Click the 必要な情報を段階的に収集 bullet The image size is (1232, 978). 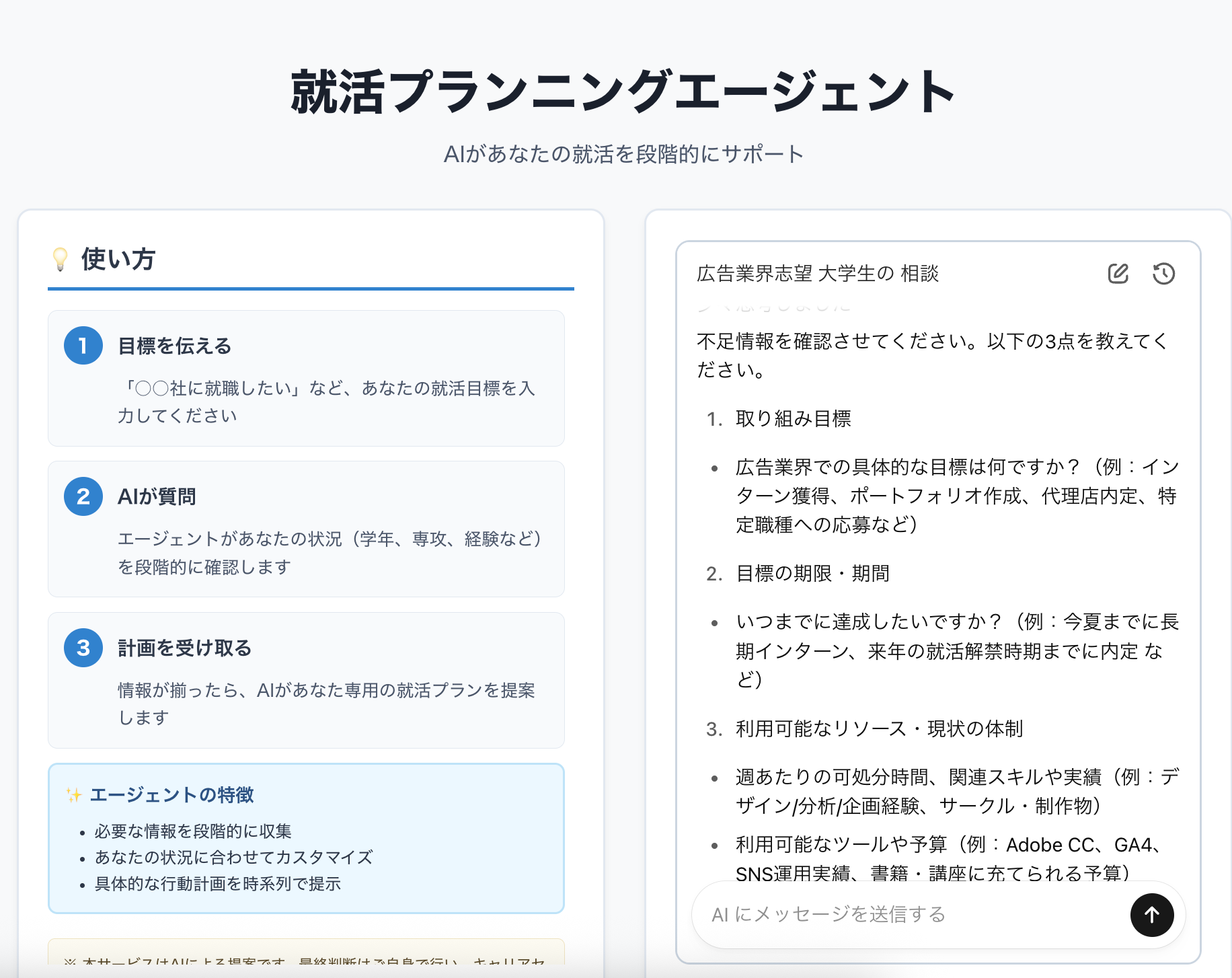coord(193,831)
